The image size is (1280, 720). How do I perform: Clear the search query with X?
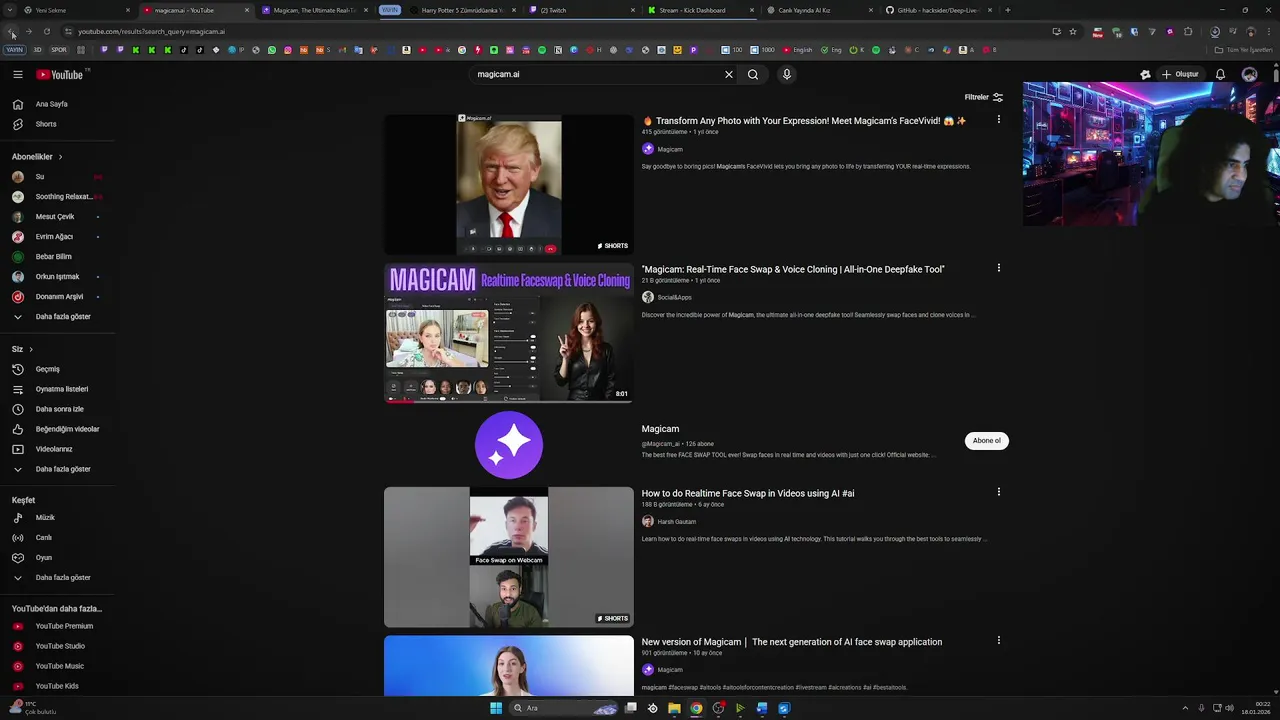(729, 74)
